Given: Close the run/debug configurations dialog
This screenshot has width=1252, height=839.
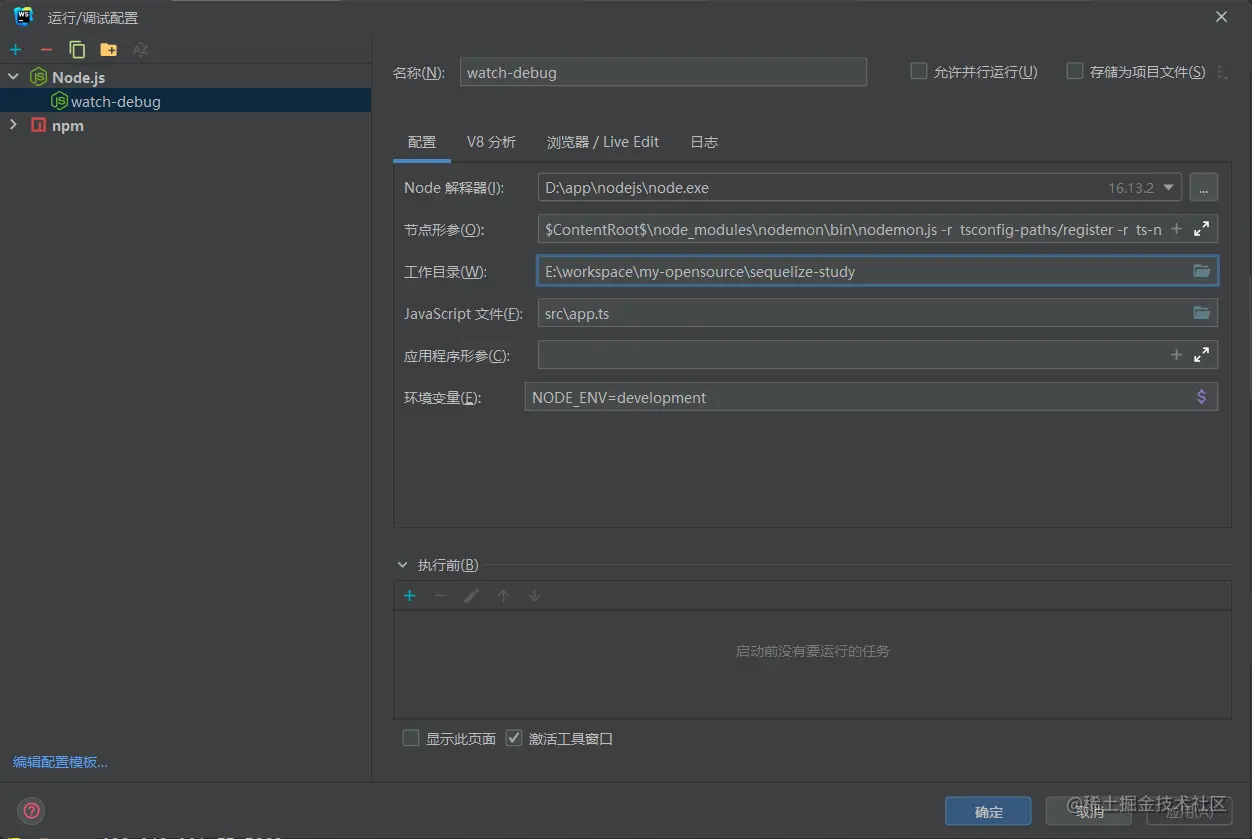Looking at the screenshot, I should [1221, 17].
